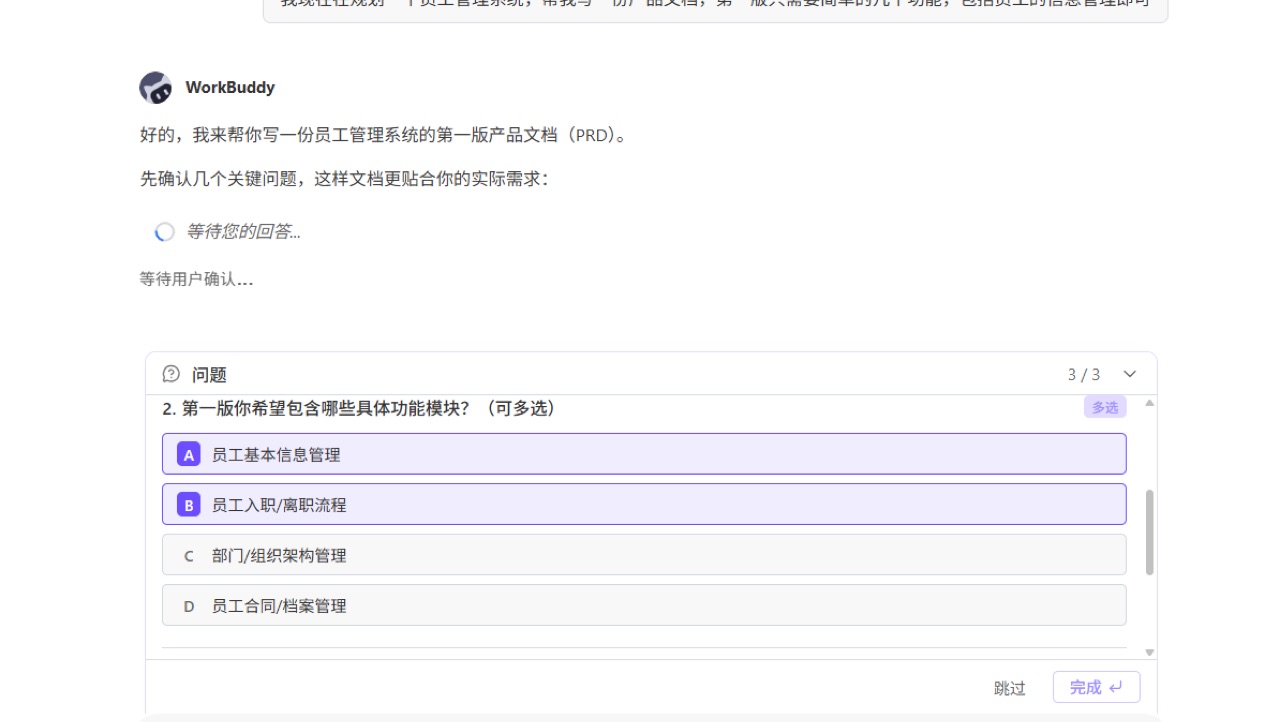Click the 问题 panel heading text
This screenshot has width=1280, height=722.
(x=209, y=375)
